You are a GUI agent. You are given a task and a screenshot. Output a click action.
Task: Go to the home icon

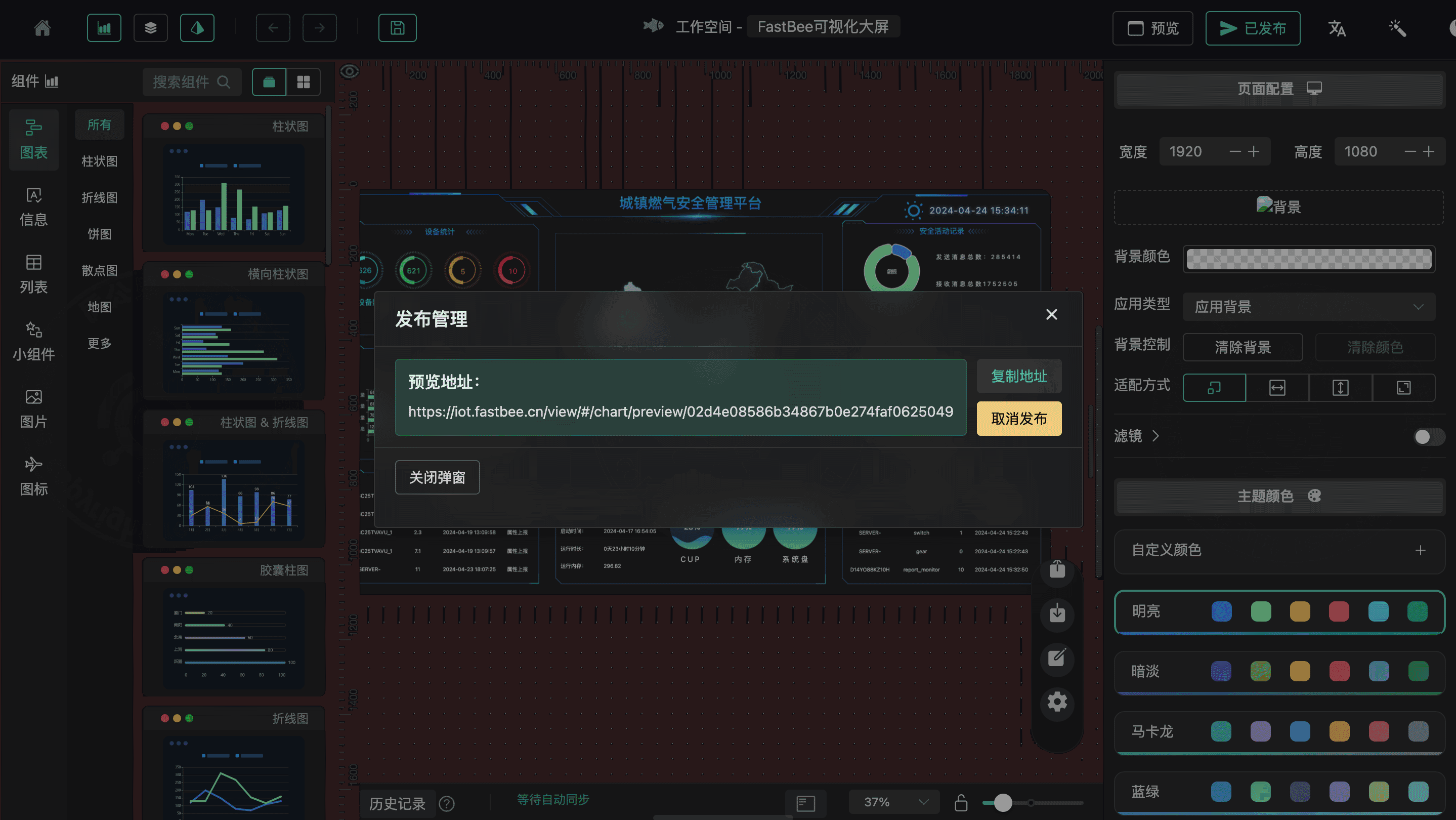point(42,28)
